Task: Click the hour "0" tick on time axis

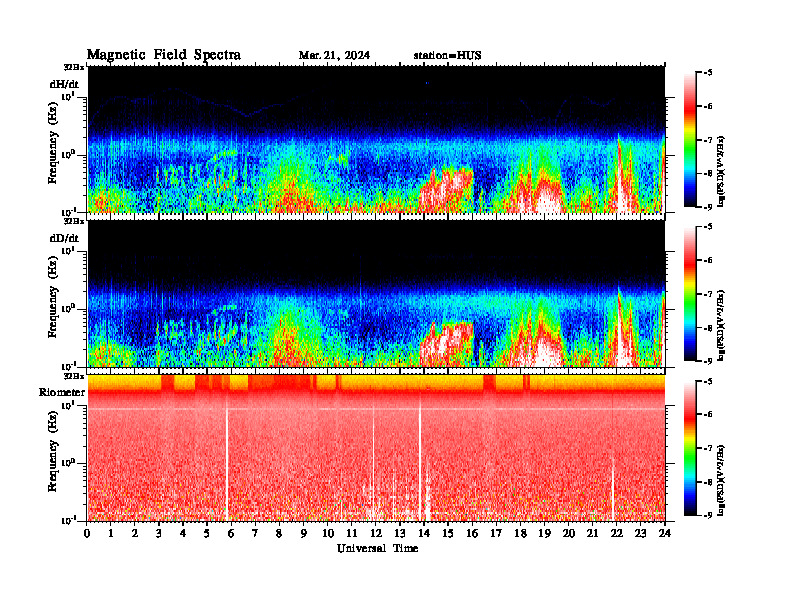Action: 87,533
